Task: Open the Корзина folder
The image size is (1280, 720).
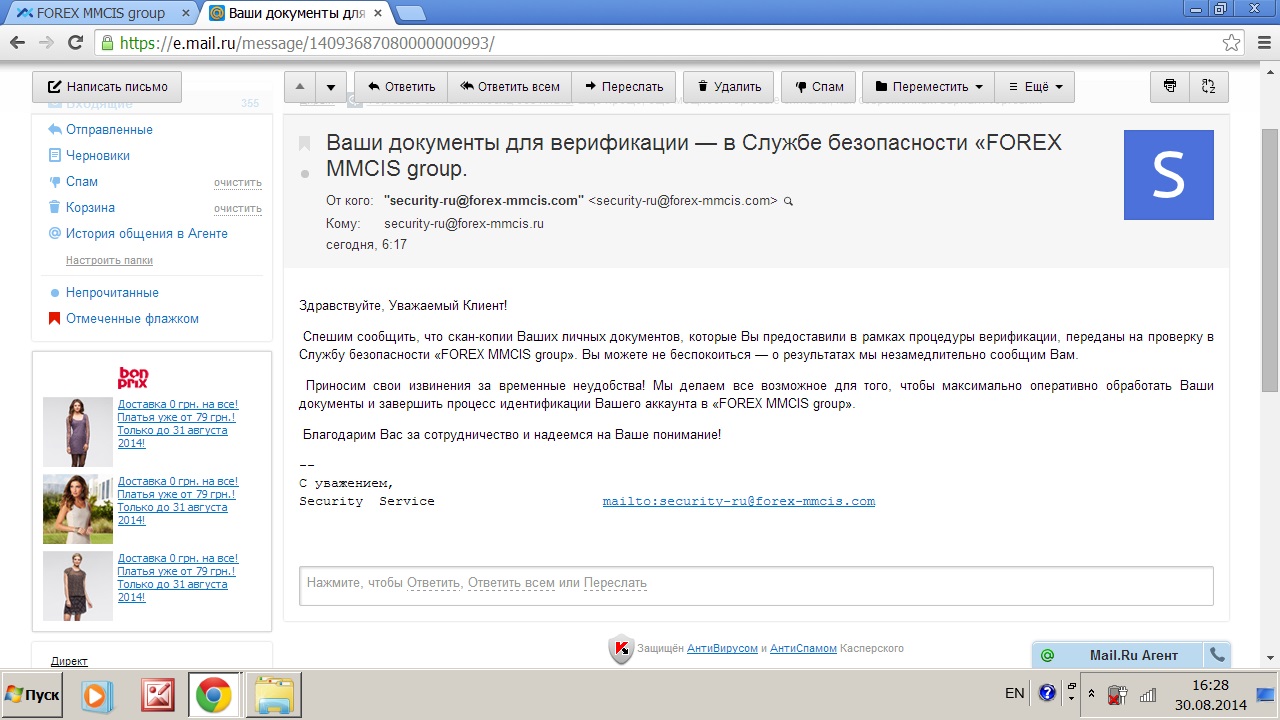Action: (90, 208)
